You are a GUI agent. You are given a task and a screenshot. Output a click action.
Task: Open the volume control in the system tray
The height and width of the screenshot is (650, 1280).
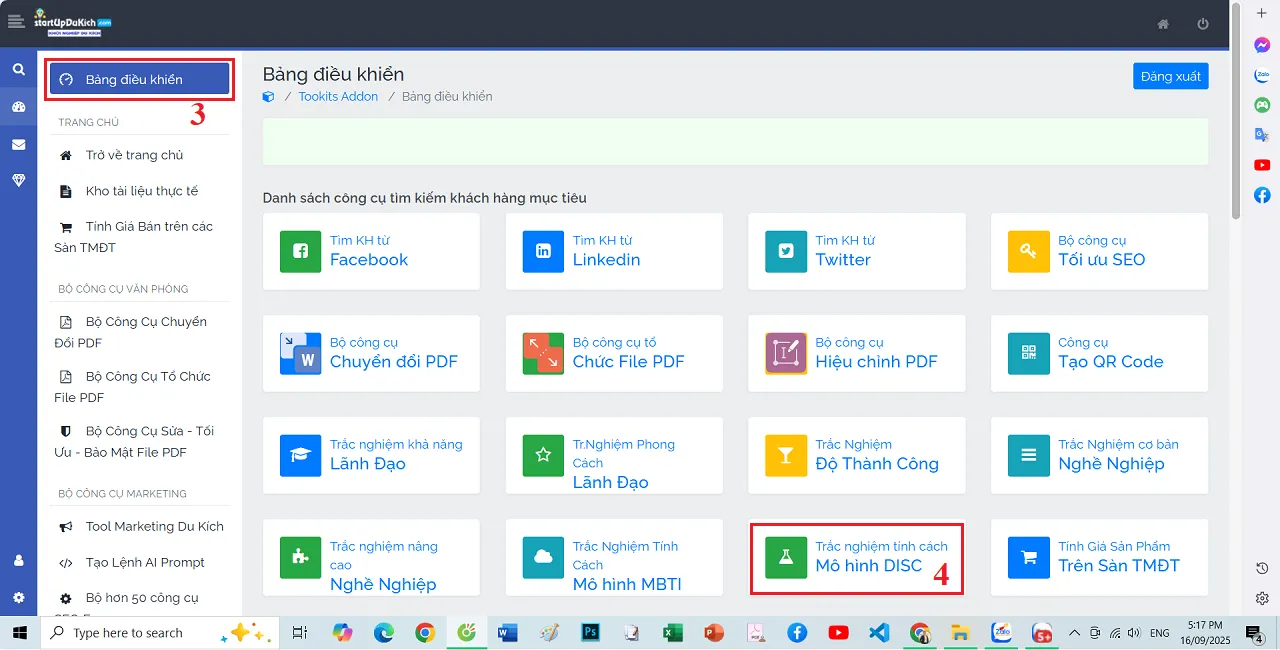pyautogui.click(x=1134, y=633)
